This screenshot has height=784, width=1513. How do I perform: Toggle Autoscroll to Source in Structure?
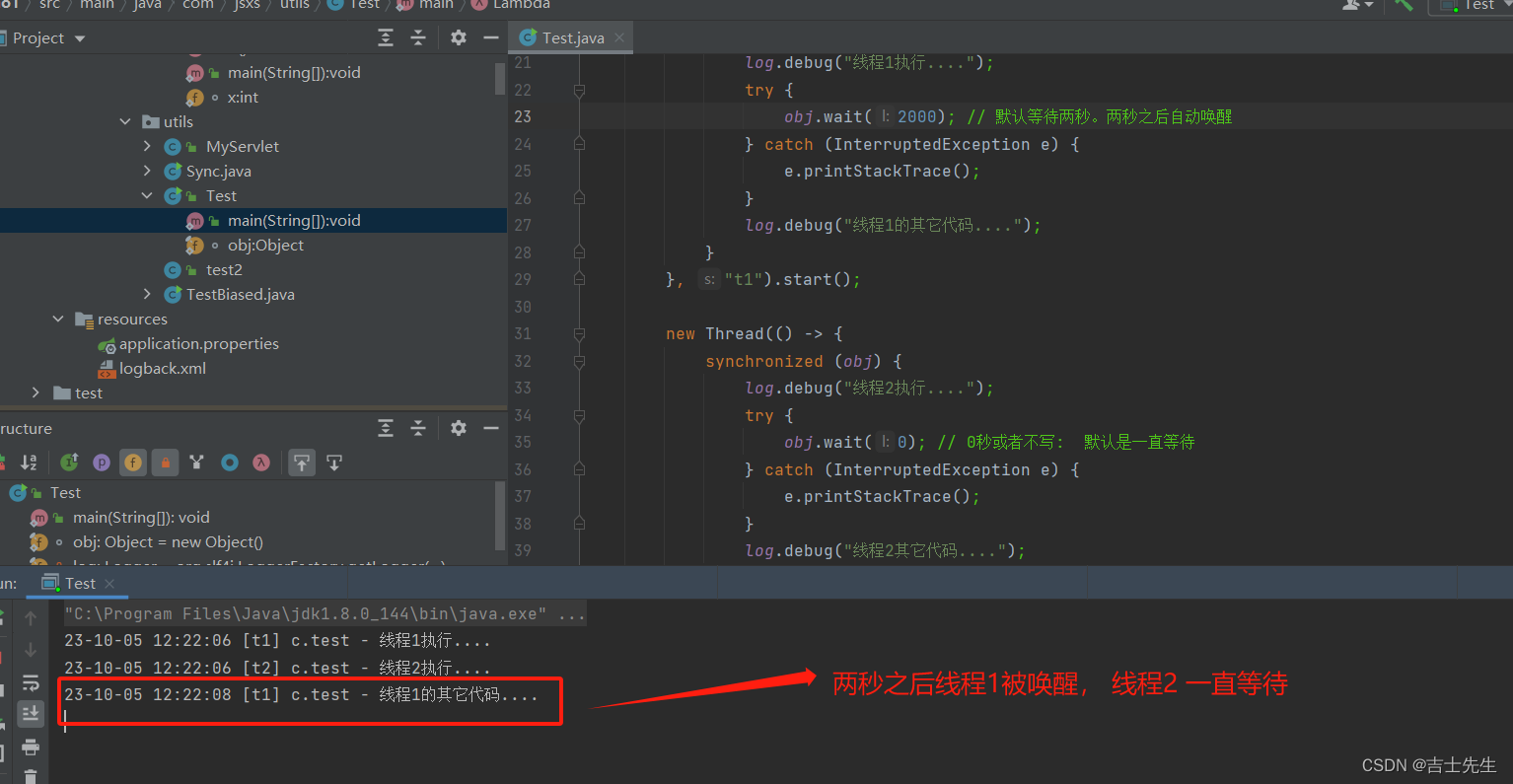tap(302, 463)
